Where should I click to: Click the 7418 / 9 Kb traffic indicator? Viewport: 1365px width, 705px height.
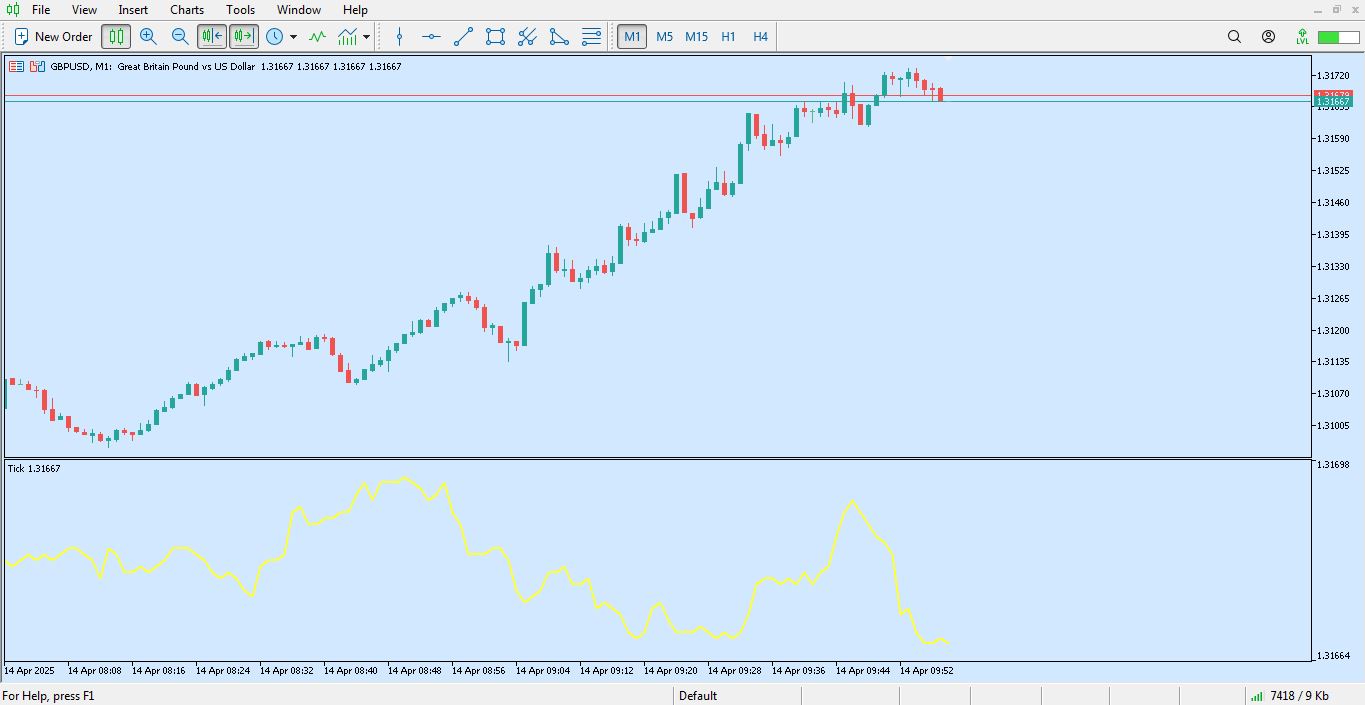click(x=1299, y=696)
